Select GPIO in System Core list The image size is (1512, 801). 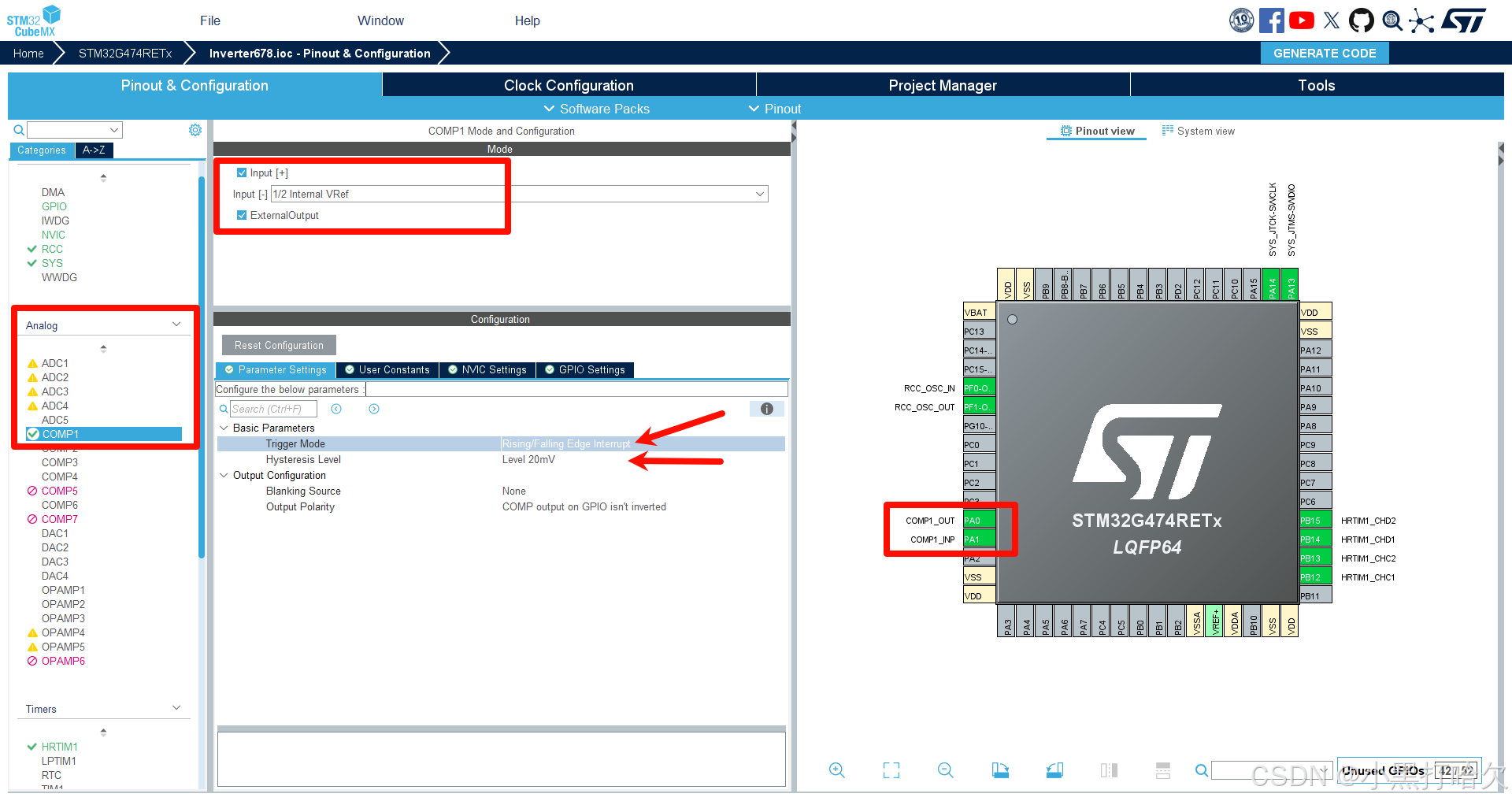pos(54,206)
